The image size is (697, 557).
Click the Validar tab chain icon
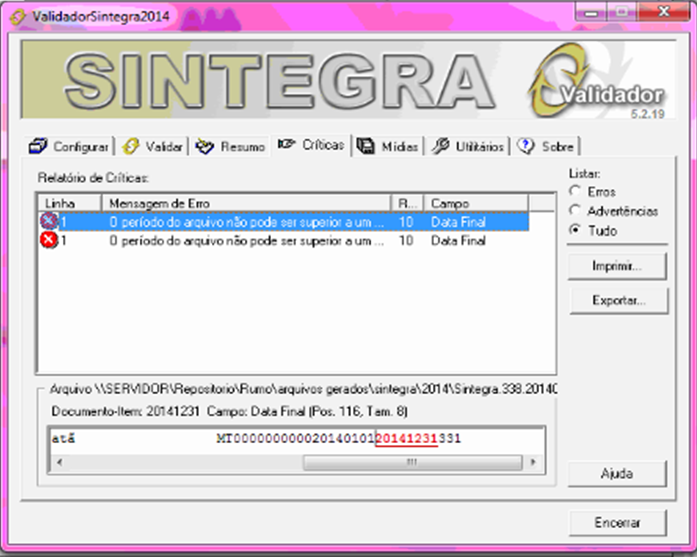pos(131,146)
